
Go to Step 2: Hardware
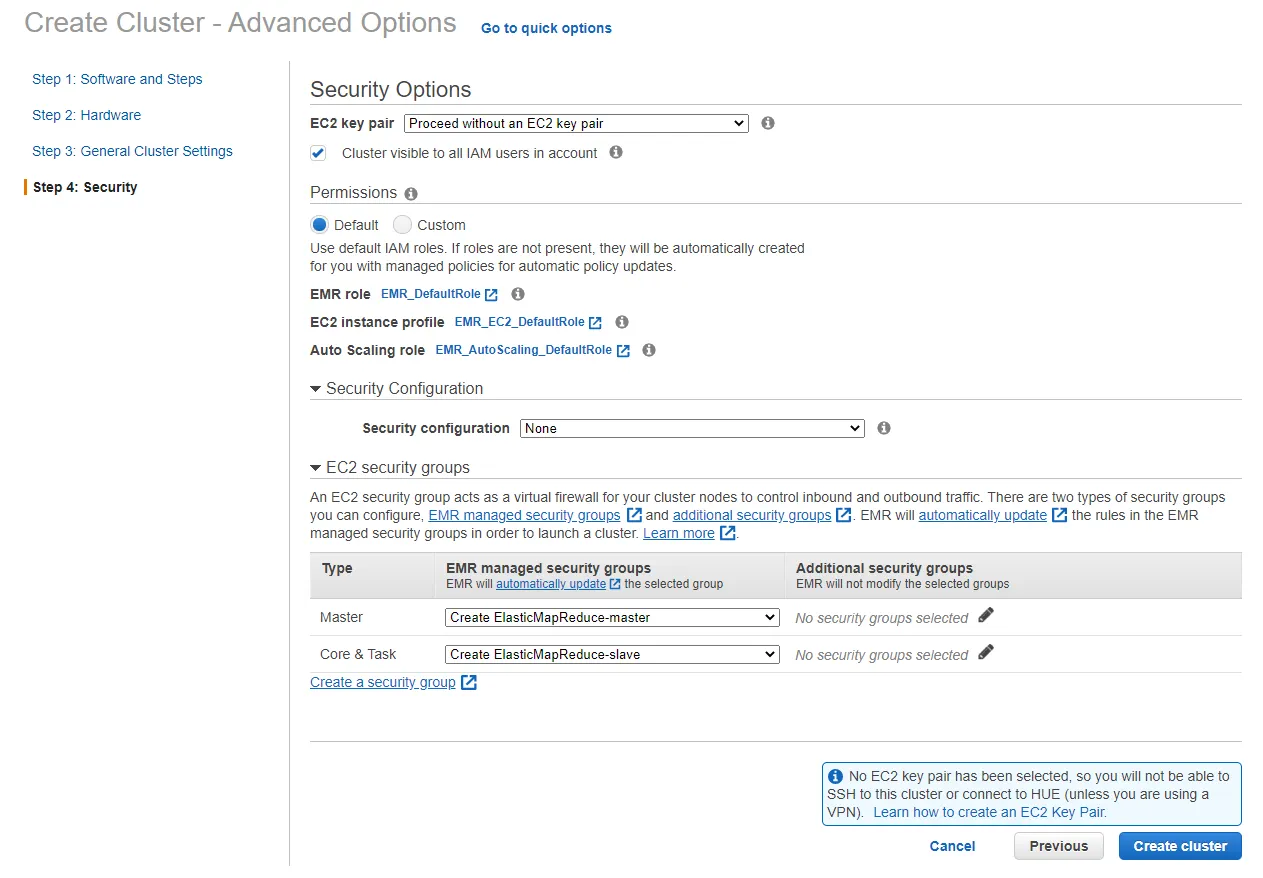[x=86, y=115]
